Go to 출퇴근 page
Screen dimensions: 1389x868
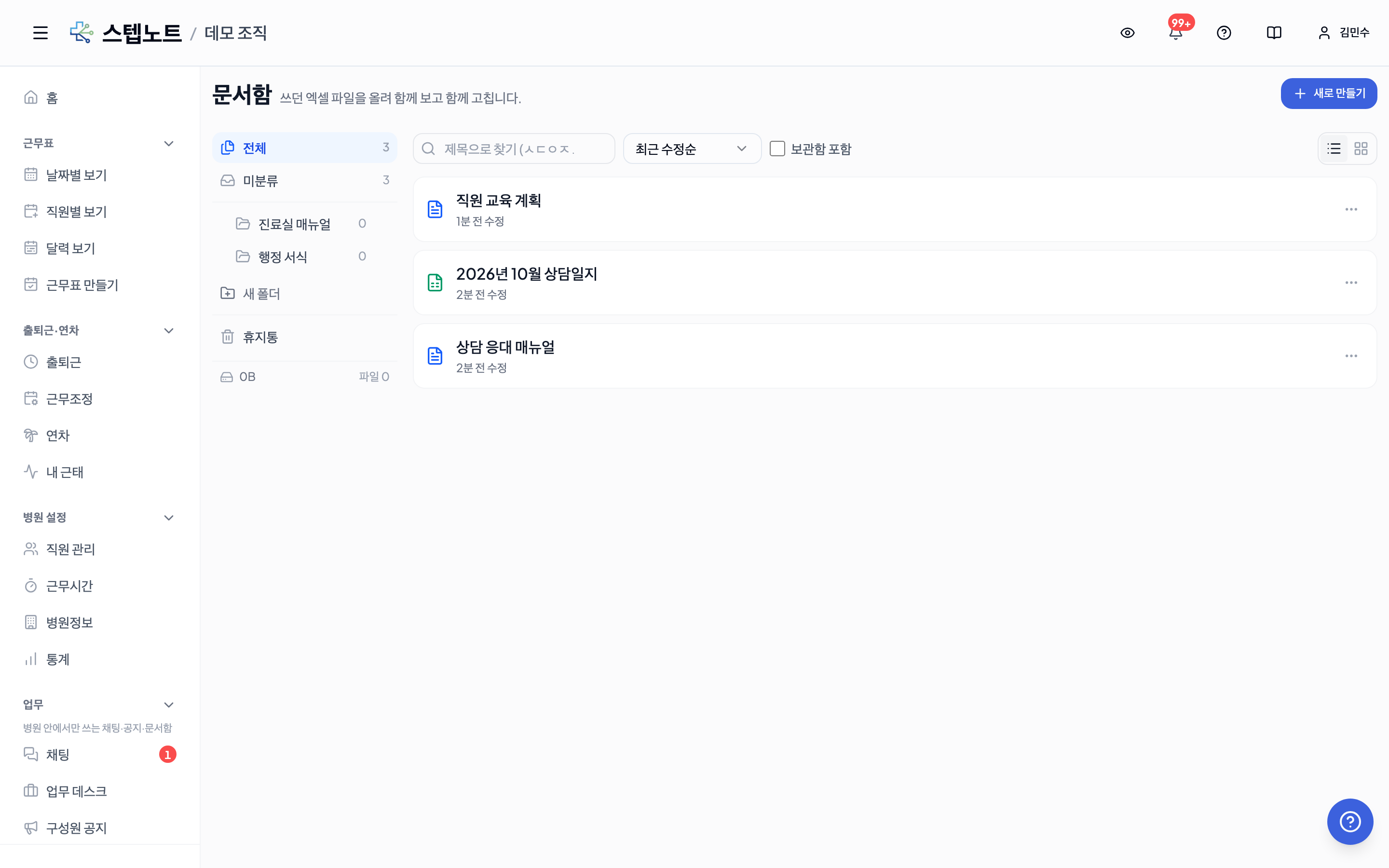click(100, 362)
